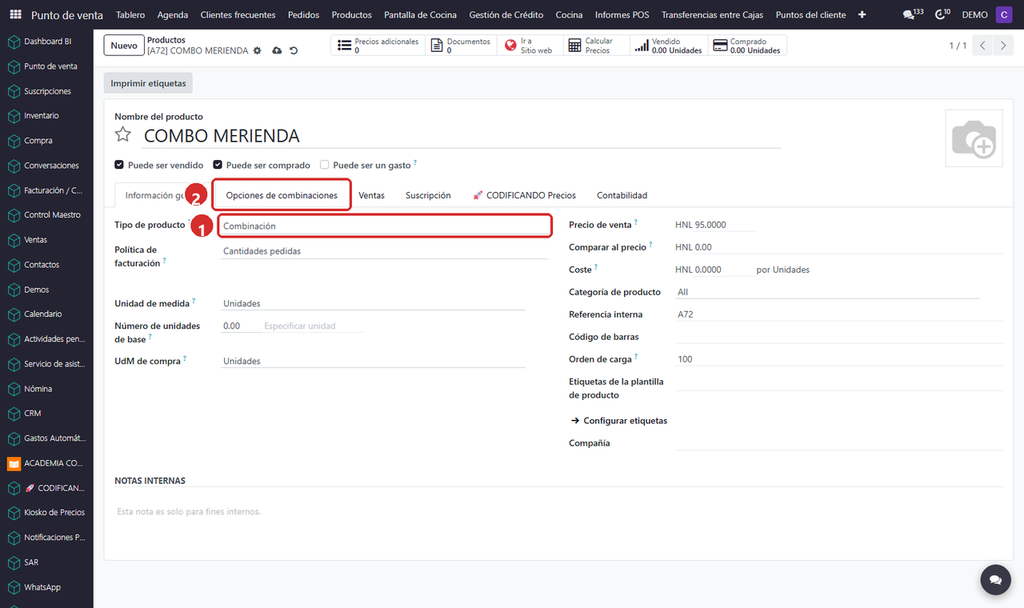Enable the Puede ser un gasto checkbox
The width and height of the screenshot is (1024, 608).
(324, 165)
